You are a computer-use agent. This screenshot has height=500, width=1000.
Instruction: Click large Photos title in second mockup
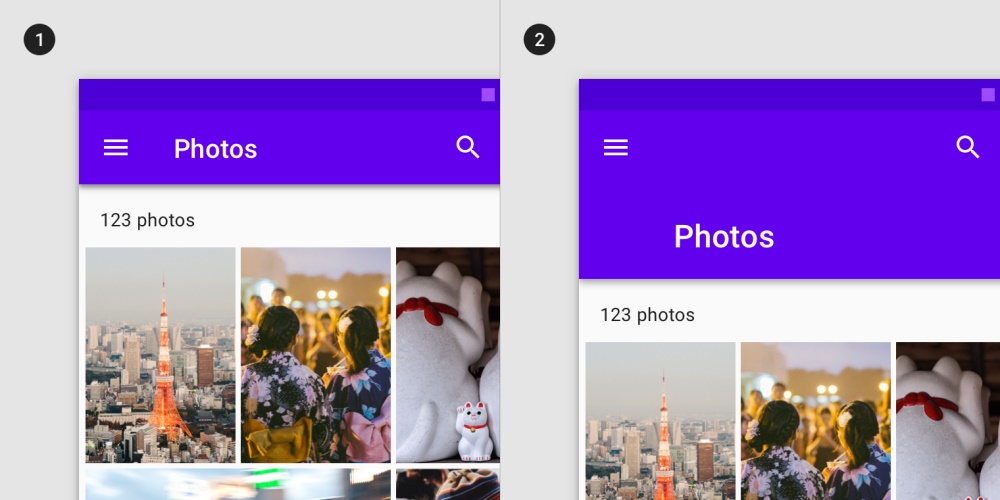(724, 237)
